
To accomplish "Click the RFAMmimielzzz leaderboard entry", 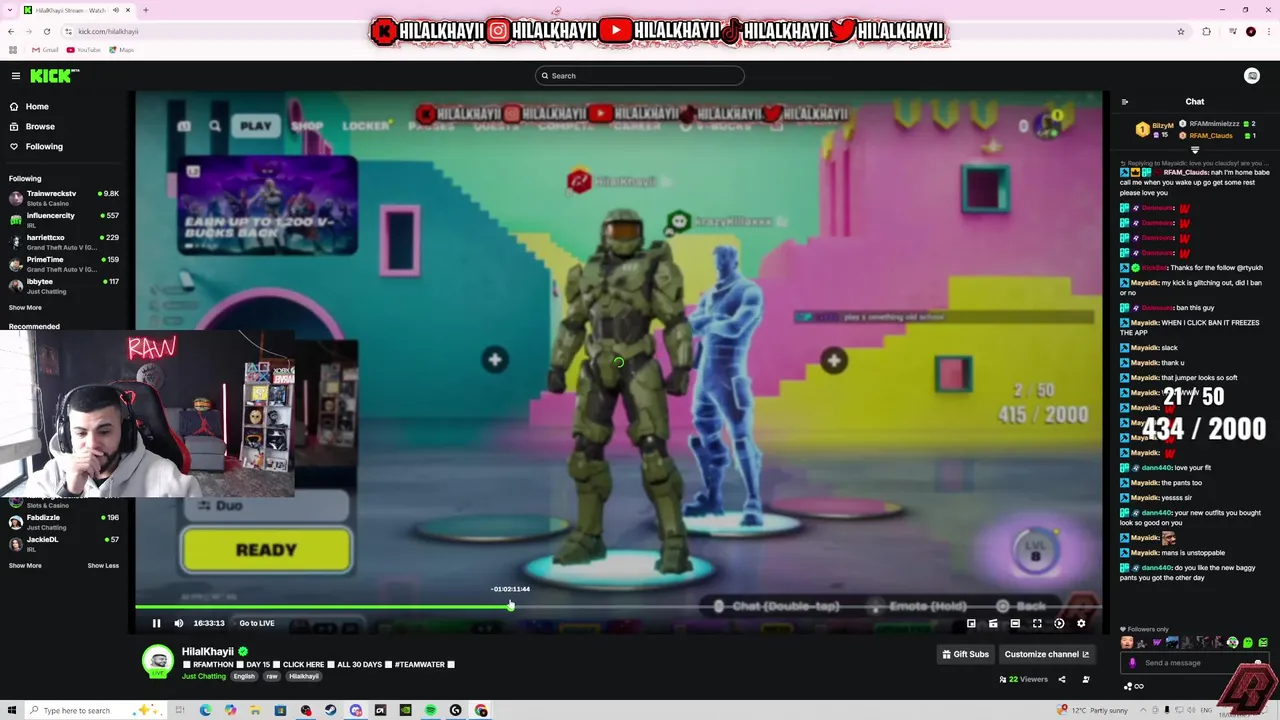I will click(x=1217, y=123).
